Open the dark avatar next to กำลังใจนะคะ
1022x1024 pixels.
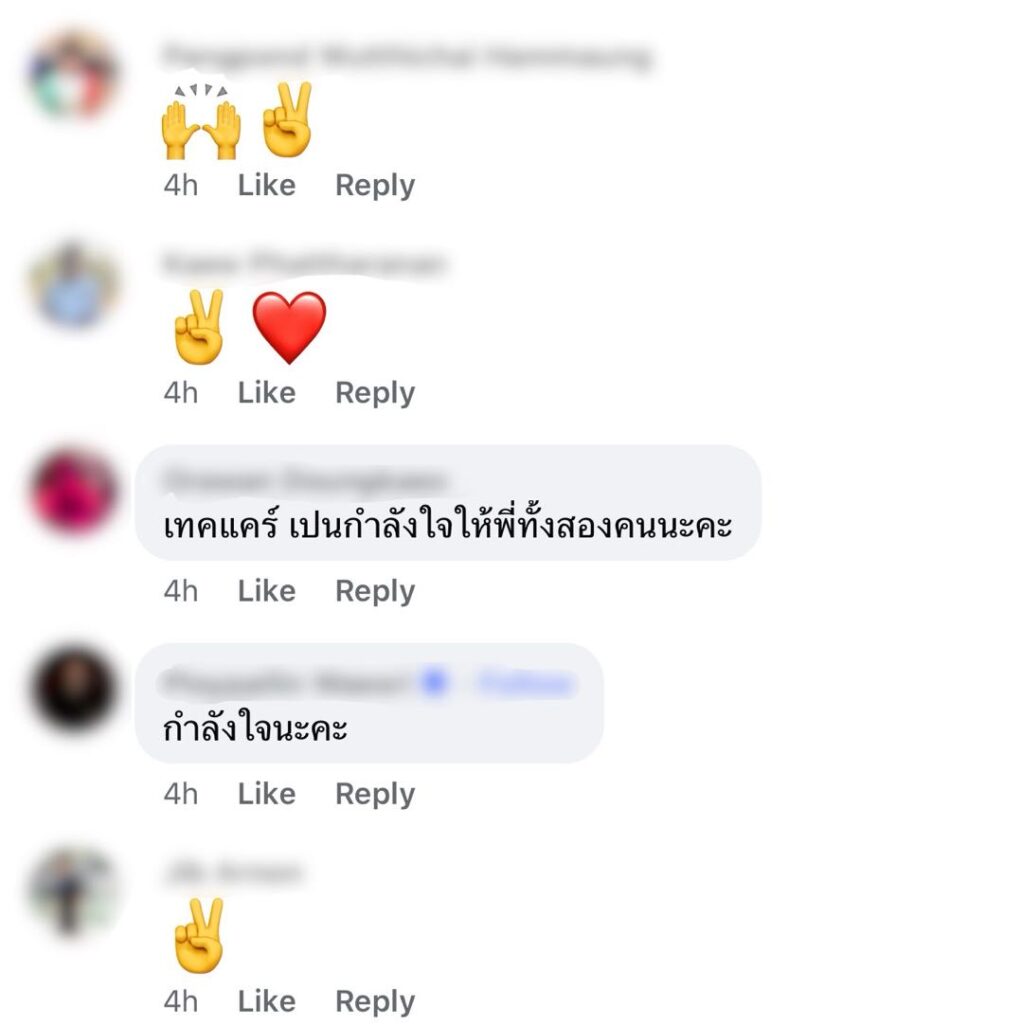[x=74, y=688]
